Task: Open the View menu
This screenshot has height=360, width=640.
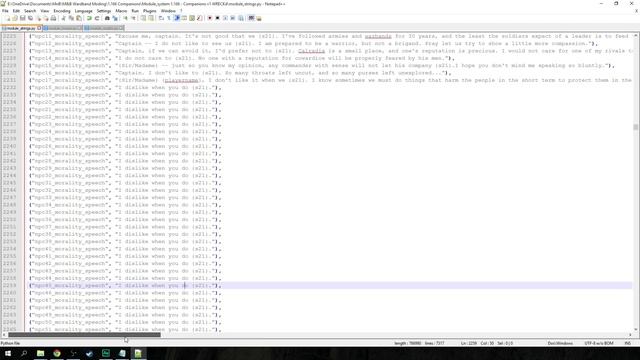Action: [45, 11]
